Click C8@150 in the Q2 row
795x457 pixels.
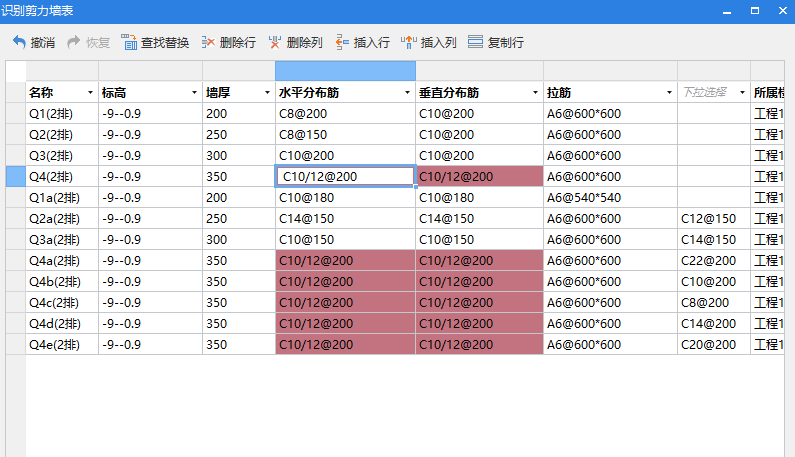point(345,134)
